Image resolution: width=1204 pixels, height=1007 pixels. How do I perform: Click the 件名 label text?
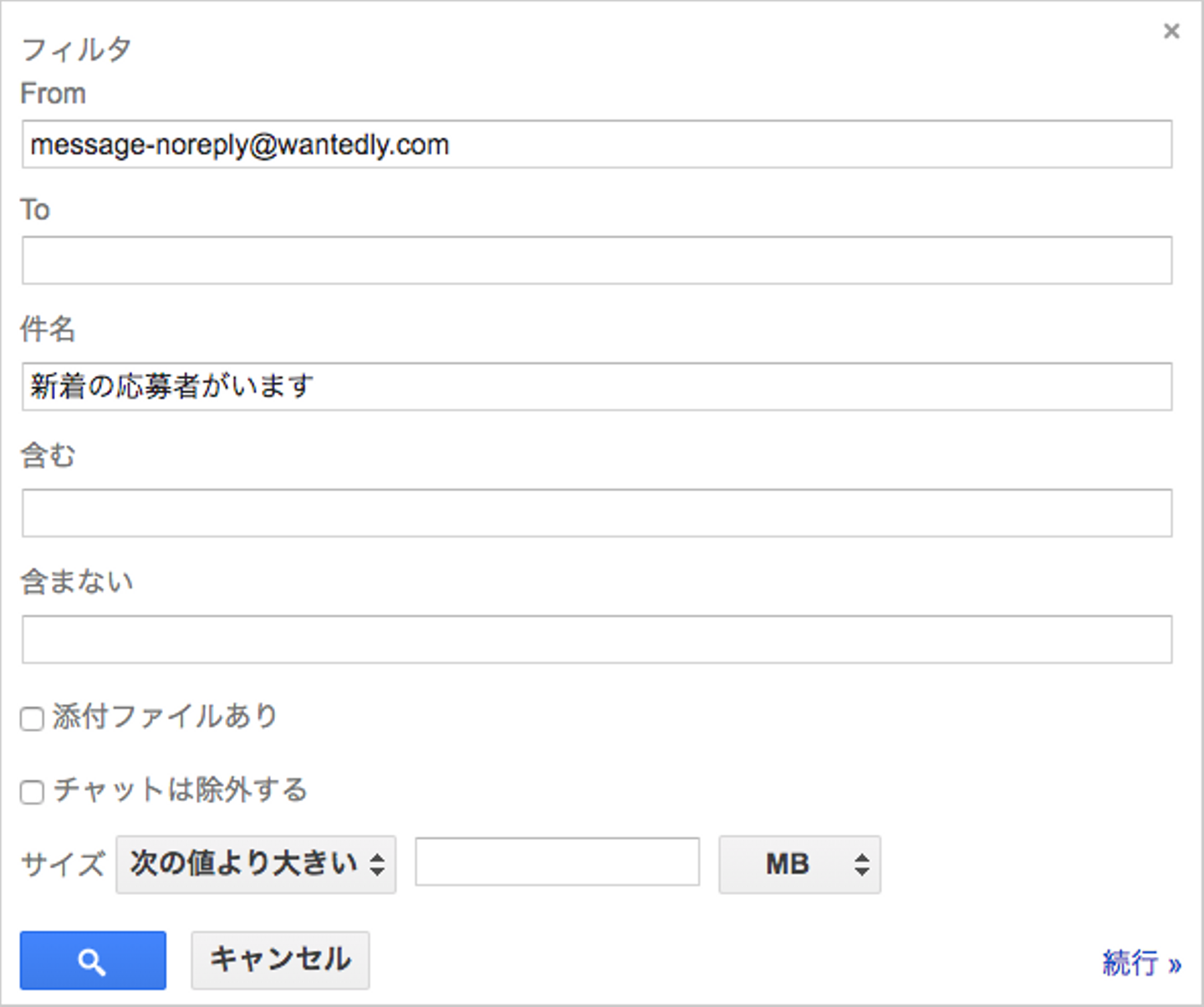(48, 330)
